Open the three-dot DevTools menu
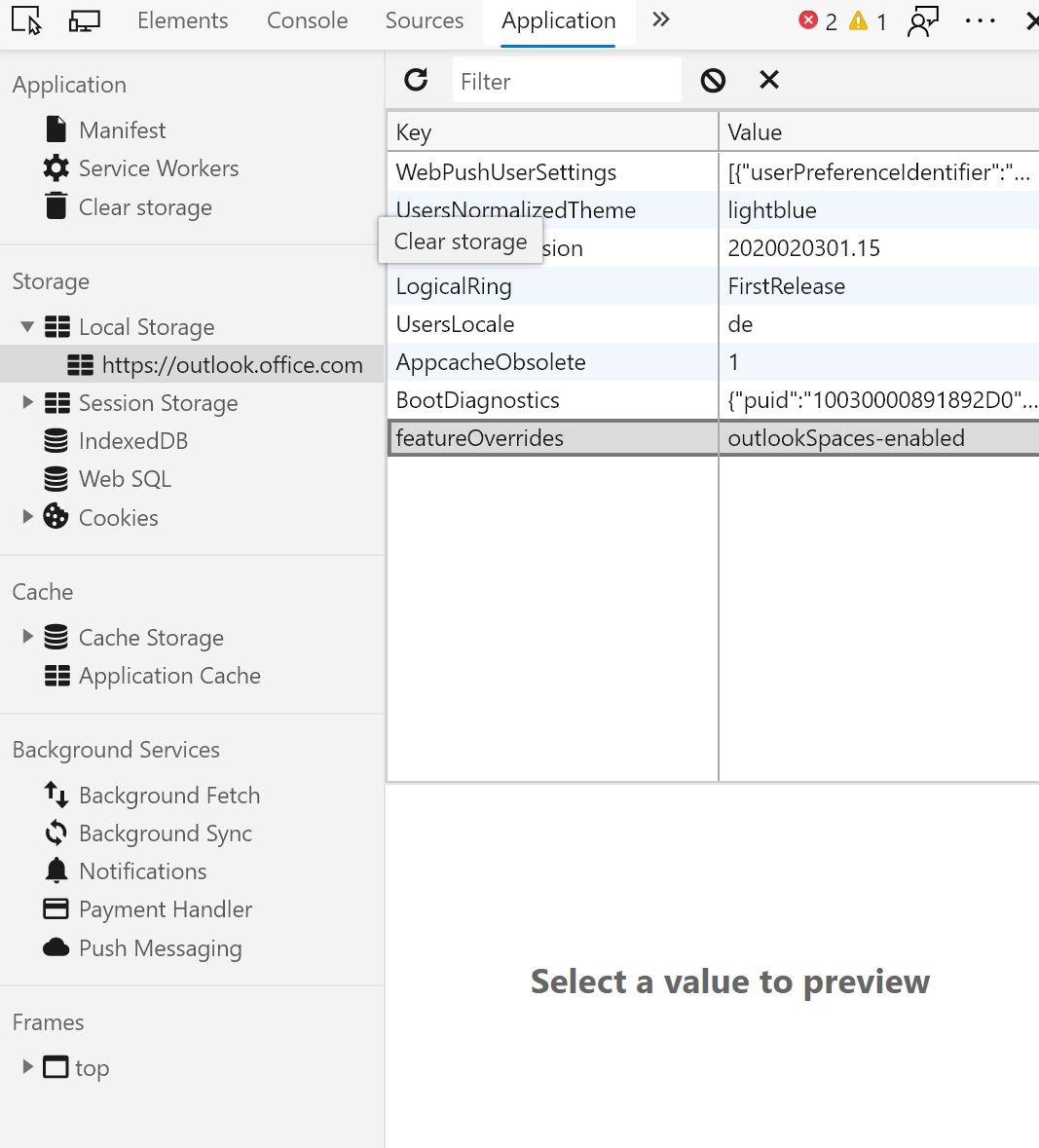 980,21
